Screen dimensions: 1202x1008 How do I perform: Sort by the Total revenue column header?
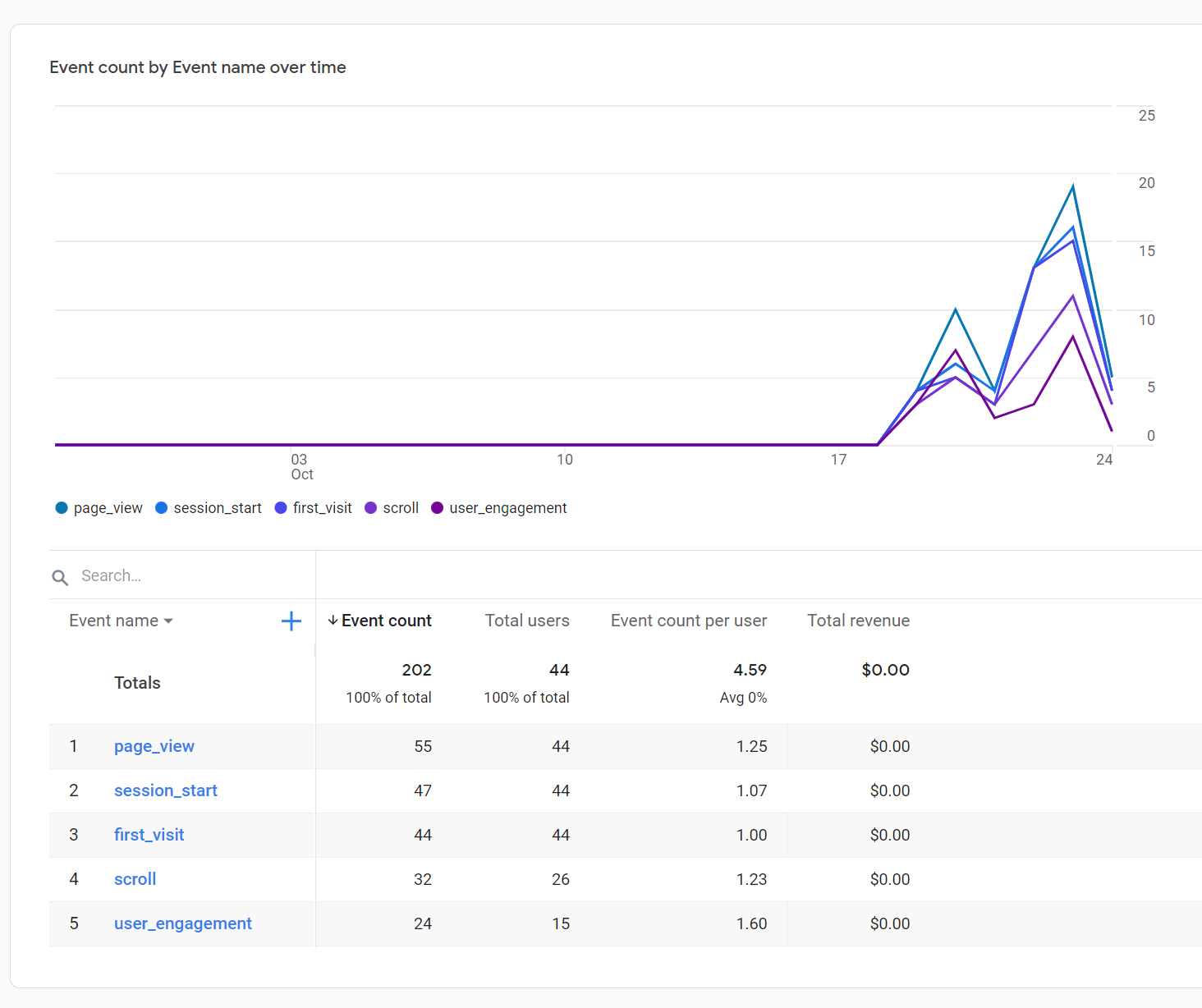pos(858,621)
